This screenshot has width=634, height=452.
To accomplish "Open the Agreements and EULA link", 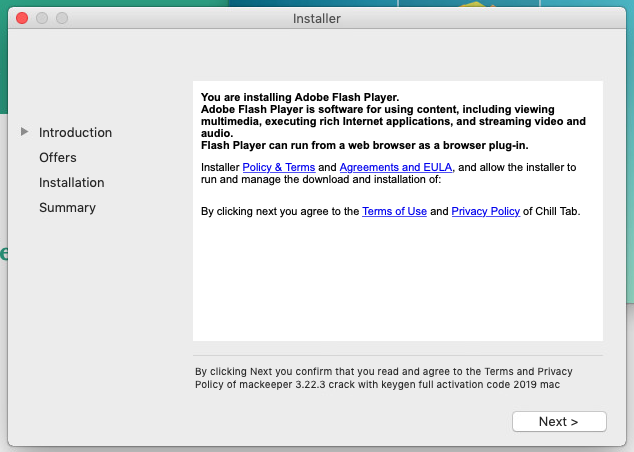I will [396, 167].
